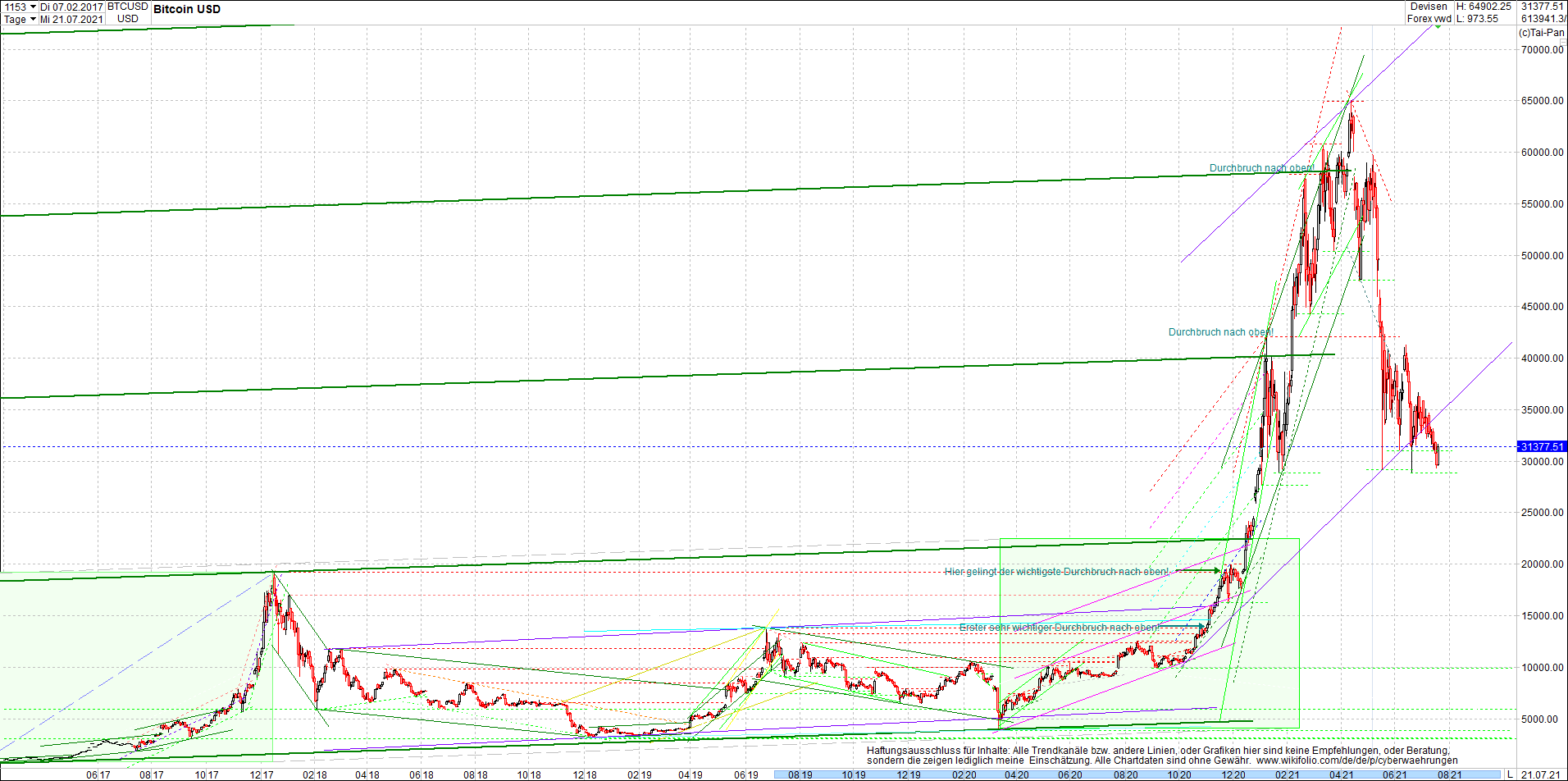Click the Forex vwd source label
This screenshot has width=1568, height=781.
[x=1429, y=19]
